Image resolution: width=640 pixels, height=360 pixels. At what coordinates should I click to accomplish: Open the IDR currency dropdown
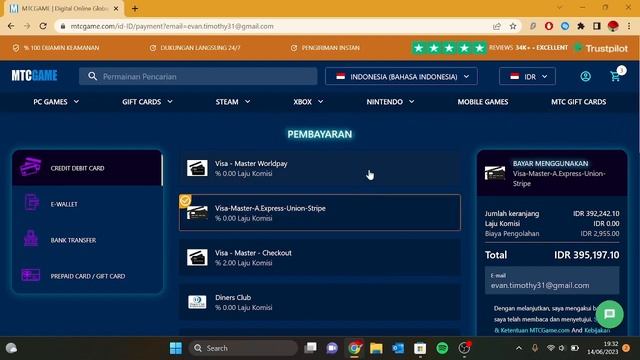[x=527, y=76]
